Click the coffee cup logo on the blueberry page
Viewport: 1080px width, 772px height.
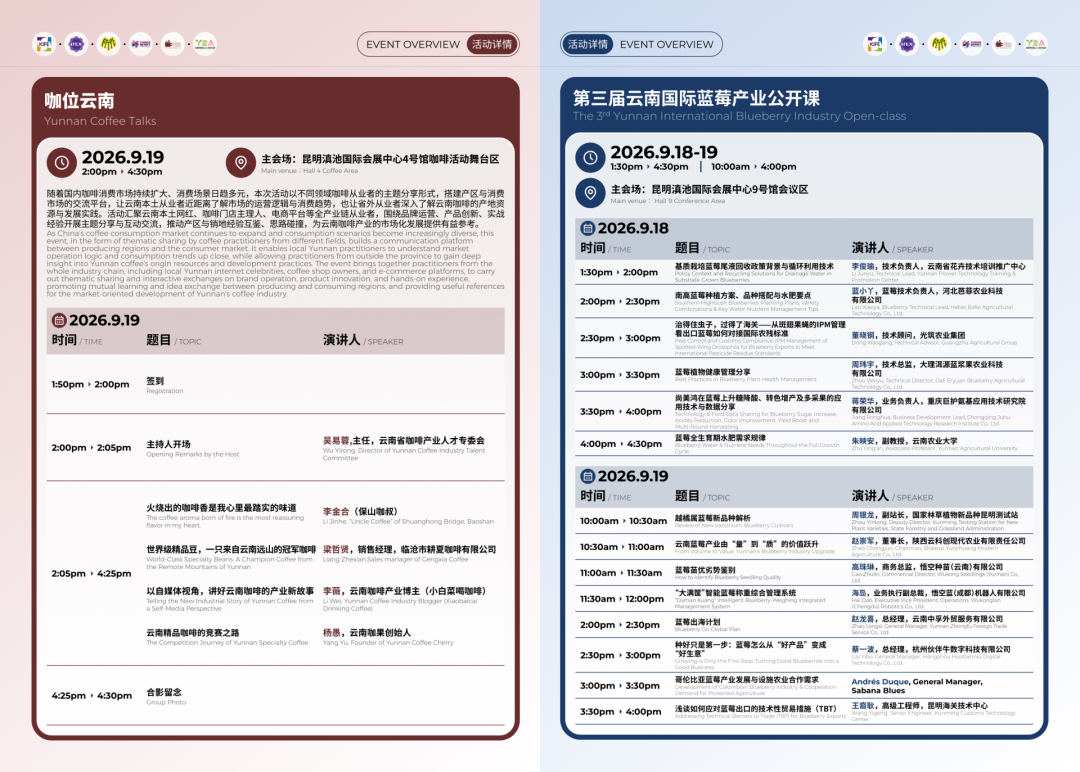tap(1004, 44)
